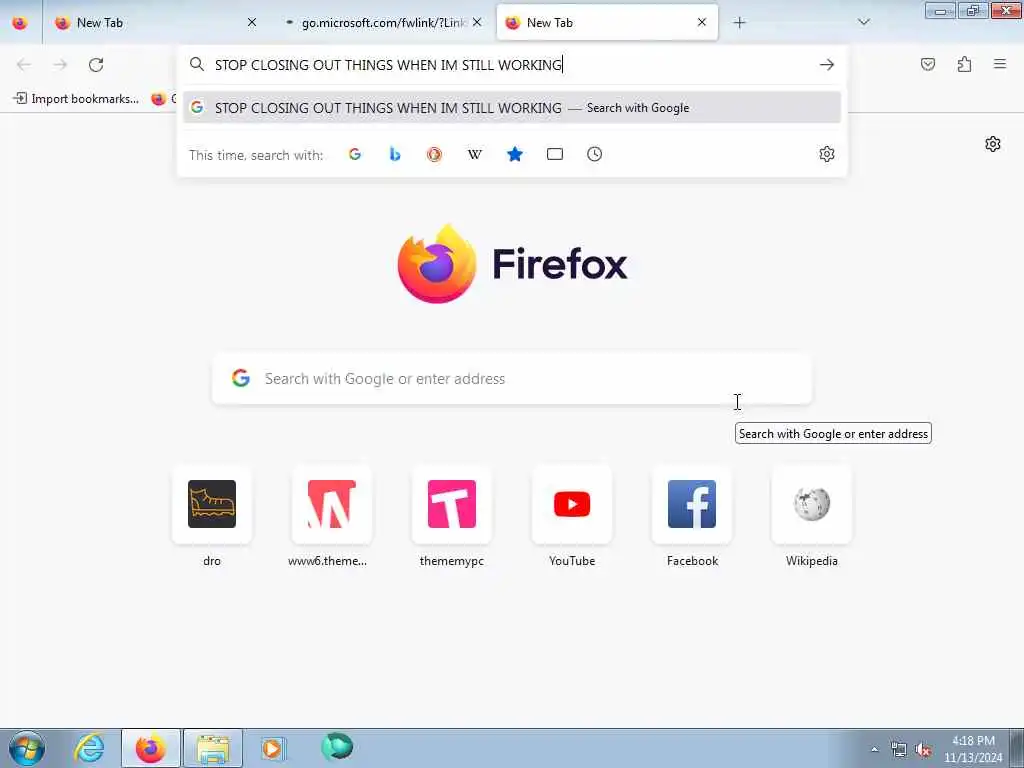Click the muted volume tray icon
The image size is (1024, 768).
[x=923, y=750]
